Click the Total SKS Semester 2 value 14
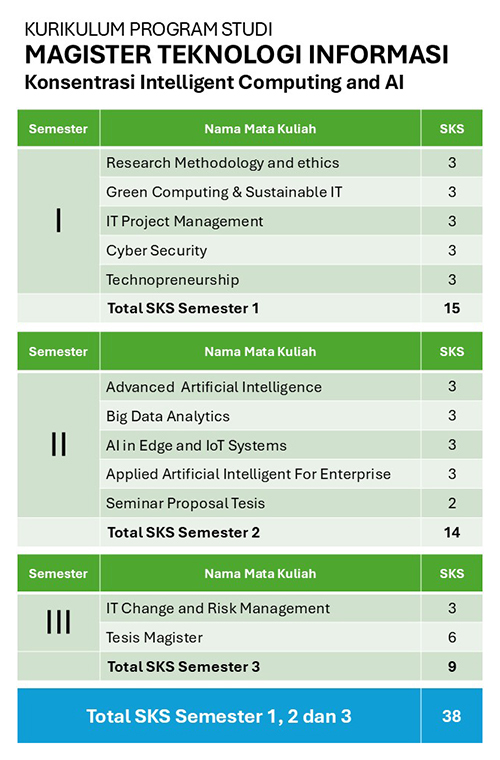 (452, 532)
